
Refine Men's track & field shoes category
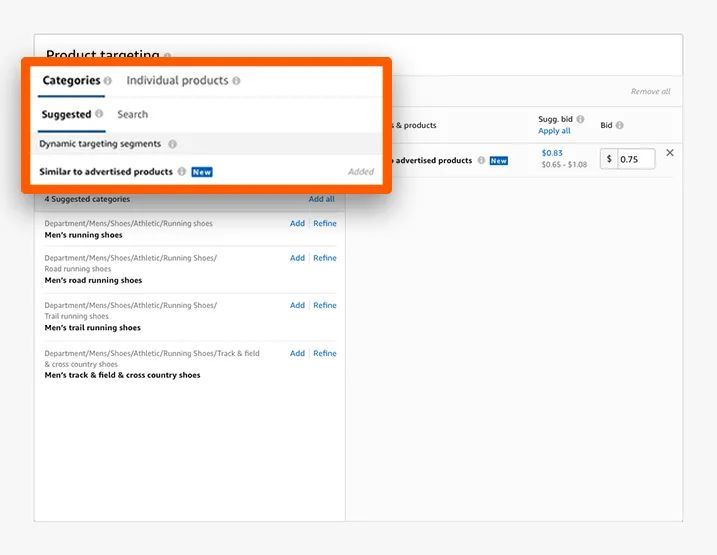click(325, 353)
